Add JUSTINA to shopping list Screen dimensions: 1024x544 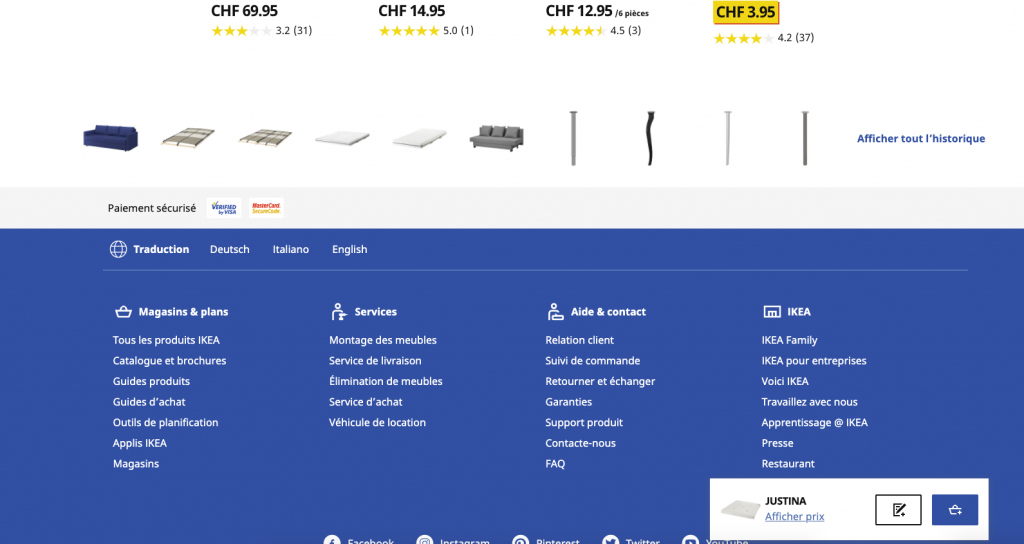point(898,510)
